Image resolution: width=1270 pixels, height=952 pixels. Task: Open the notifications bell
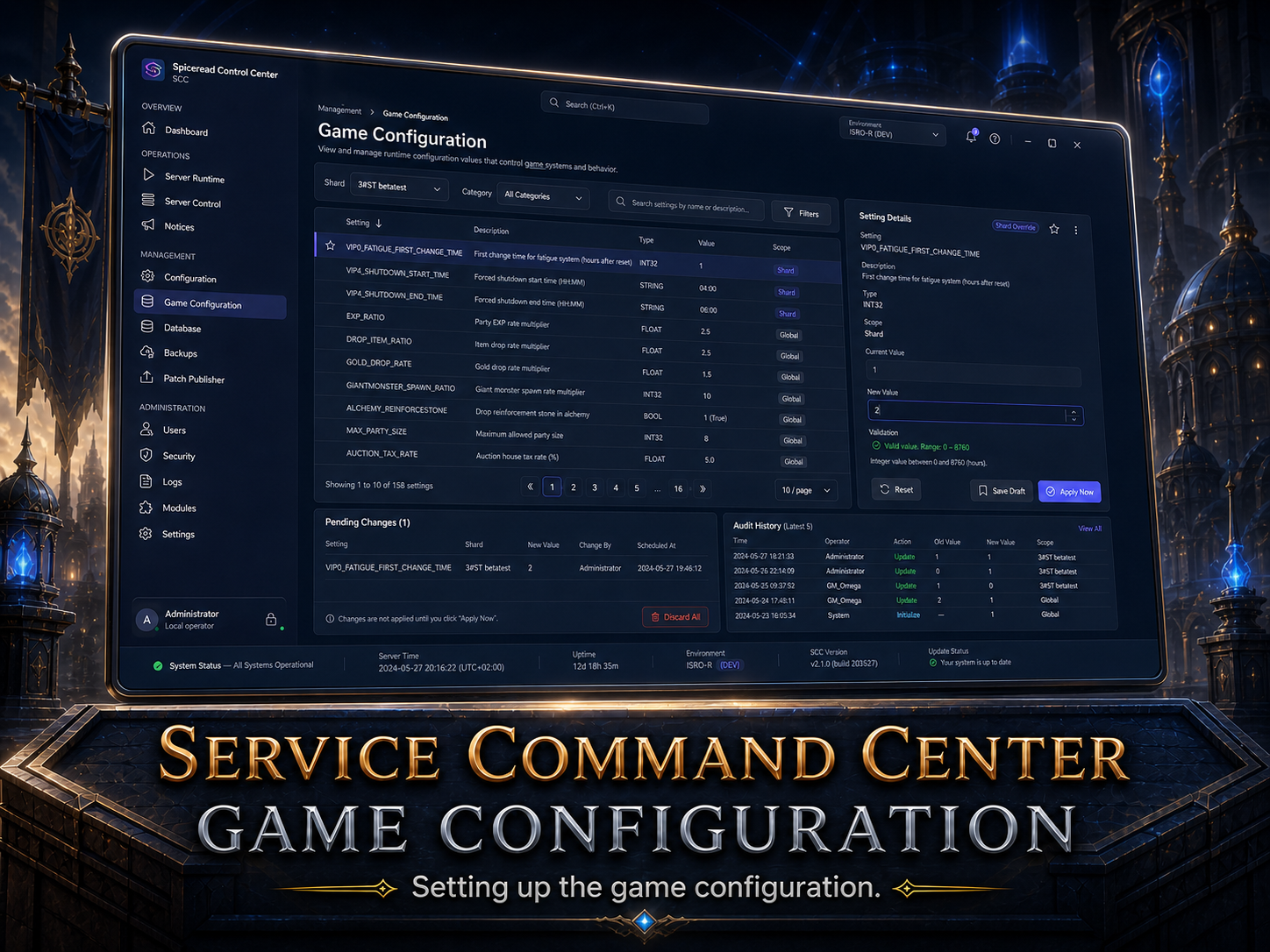[x=971, y=137]
